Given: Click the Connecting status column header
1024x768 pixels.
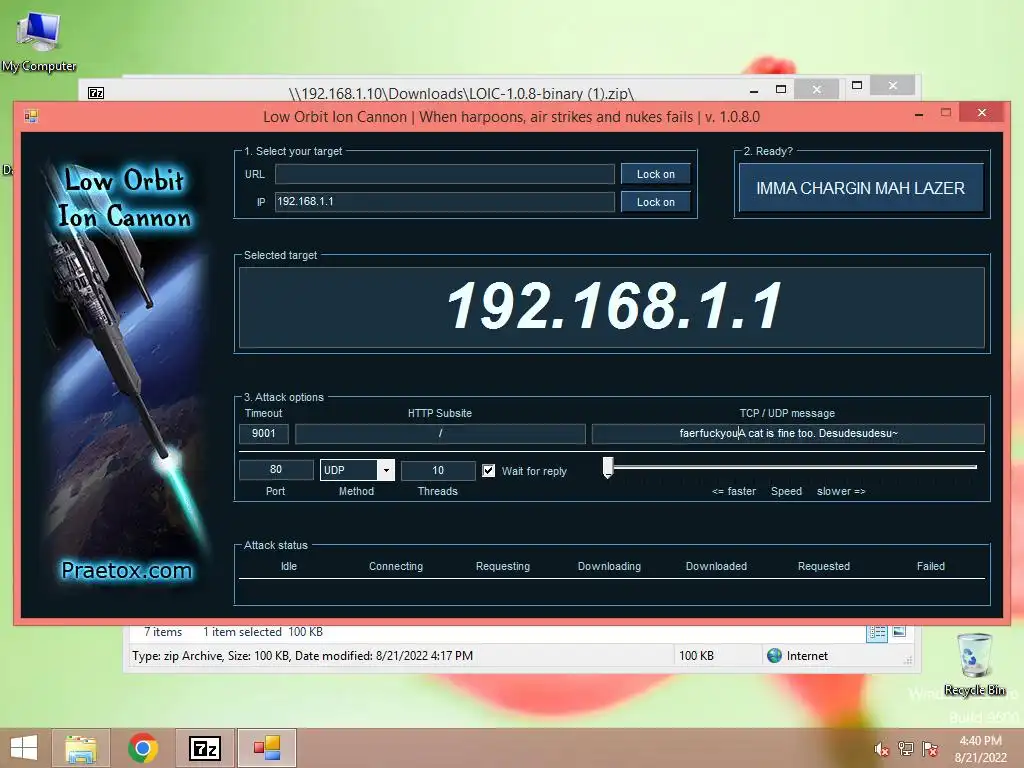Looking at the screenshot, I should coord(396,566).
